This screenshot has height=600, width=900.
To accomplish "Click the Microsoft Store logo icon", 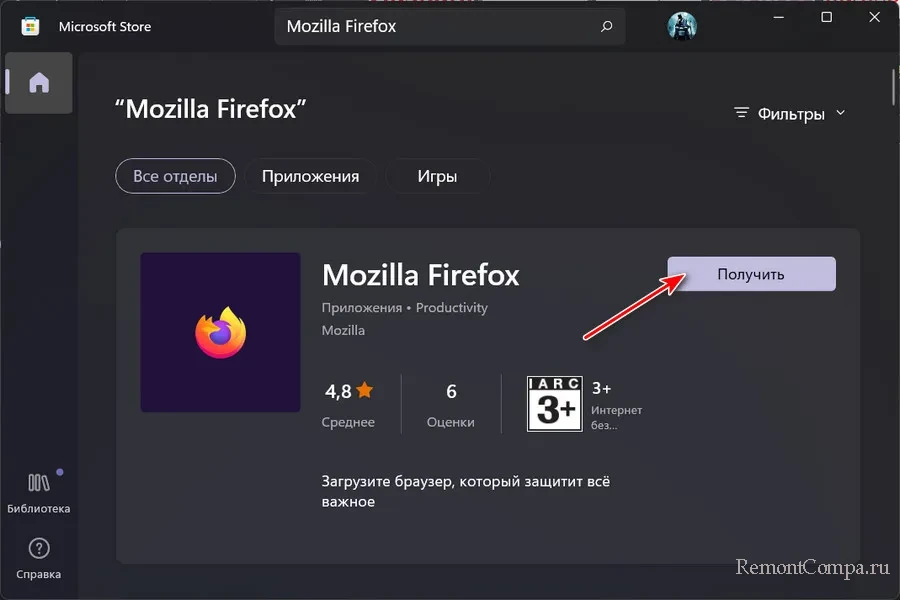I will coord(30,27).
